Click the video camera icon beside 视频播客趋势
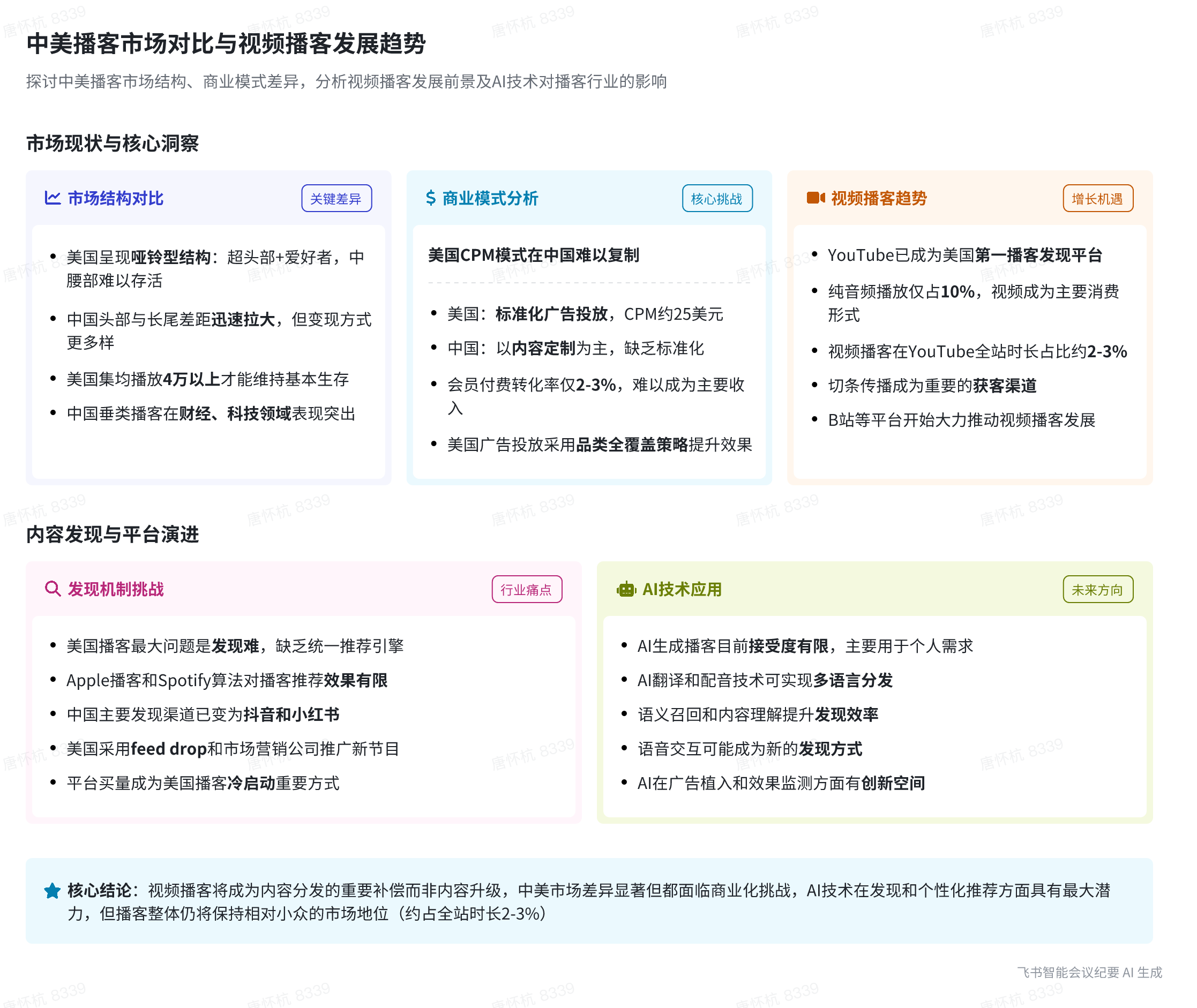The width and height of the screenshot is (1197, 1008). pos(815,198)
